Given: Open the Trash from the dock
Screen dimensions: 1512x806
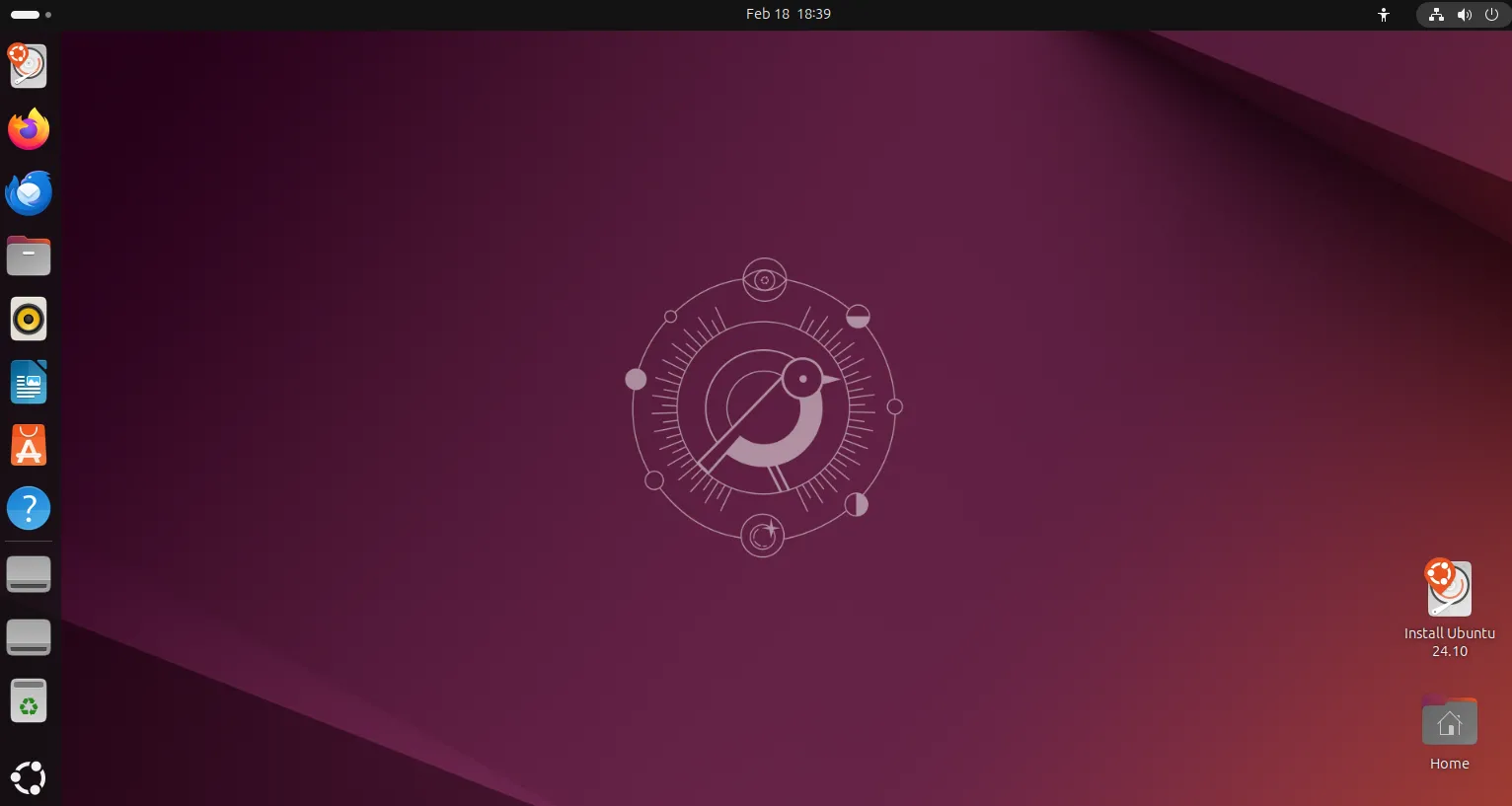Looking at the screenshot, I should pos(29,700).
